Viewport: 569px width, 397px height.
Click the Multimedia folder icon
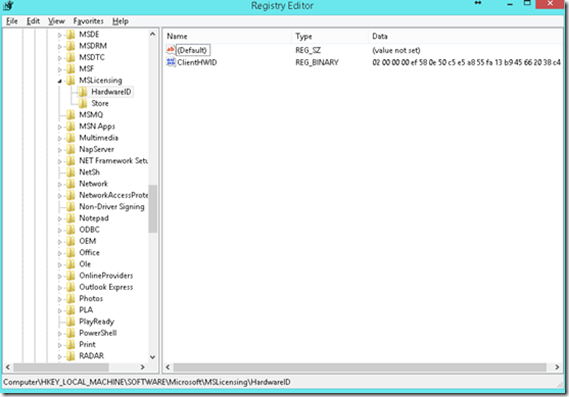(71, 138)
